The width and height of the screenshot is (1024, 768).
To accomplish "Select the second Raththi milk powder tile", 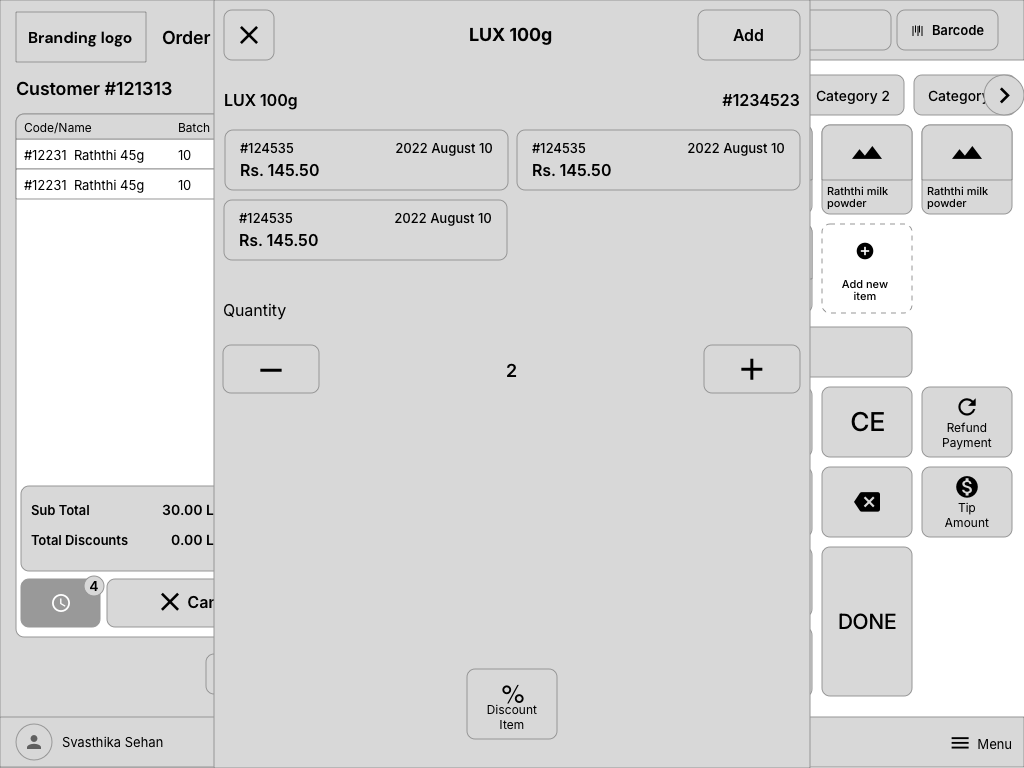I will click(x=966, y=168).
